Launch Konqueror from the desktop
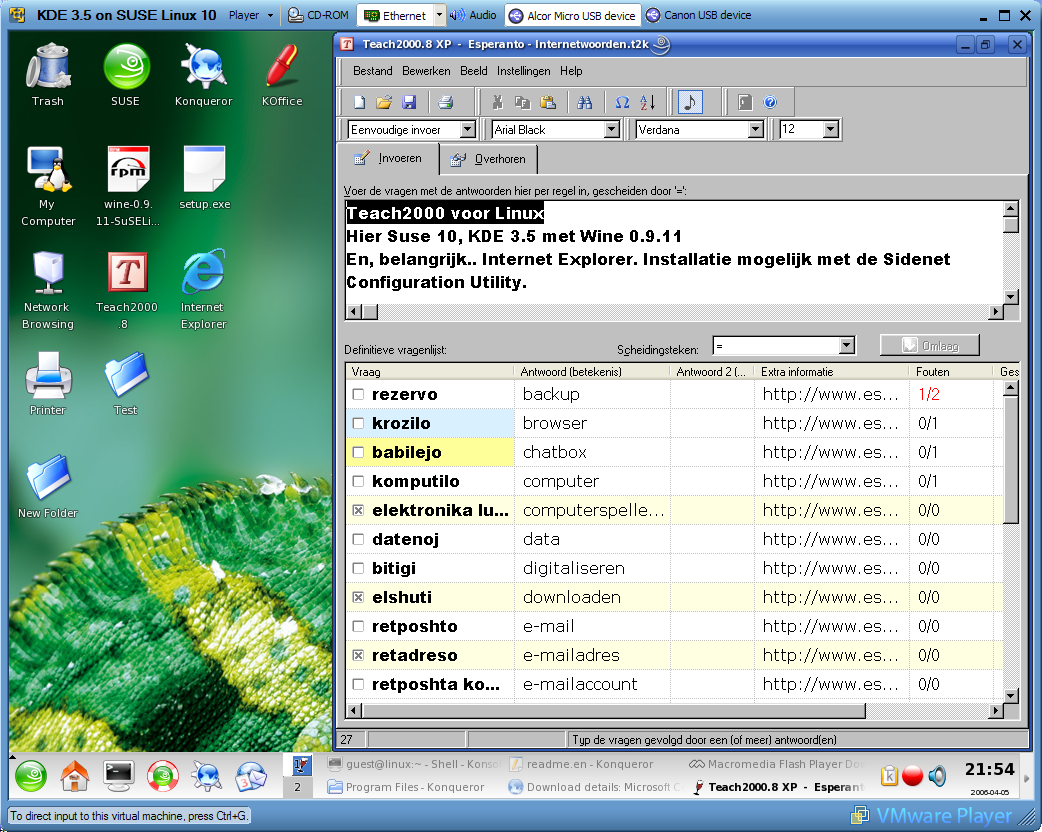 click(x=203, y=75)
